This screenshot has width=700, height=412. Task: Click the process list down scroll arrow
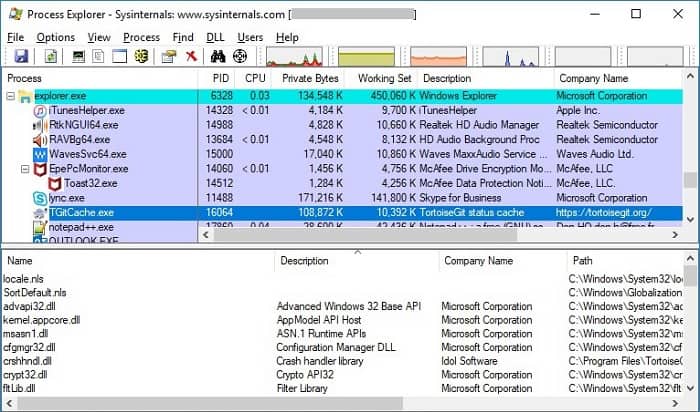(690, 220)
